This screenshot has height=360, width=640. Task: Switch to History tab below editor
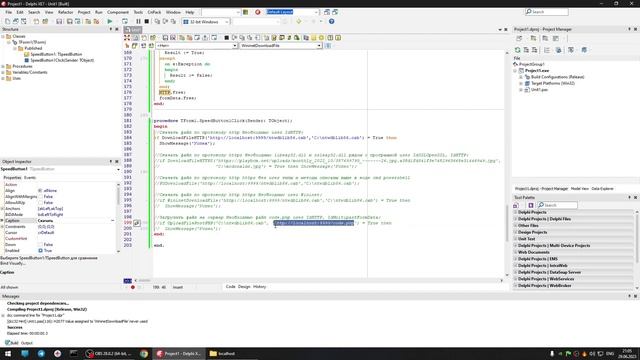(x=260, y=287)
